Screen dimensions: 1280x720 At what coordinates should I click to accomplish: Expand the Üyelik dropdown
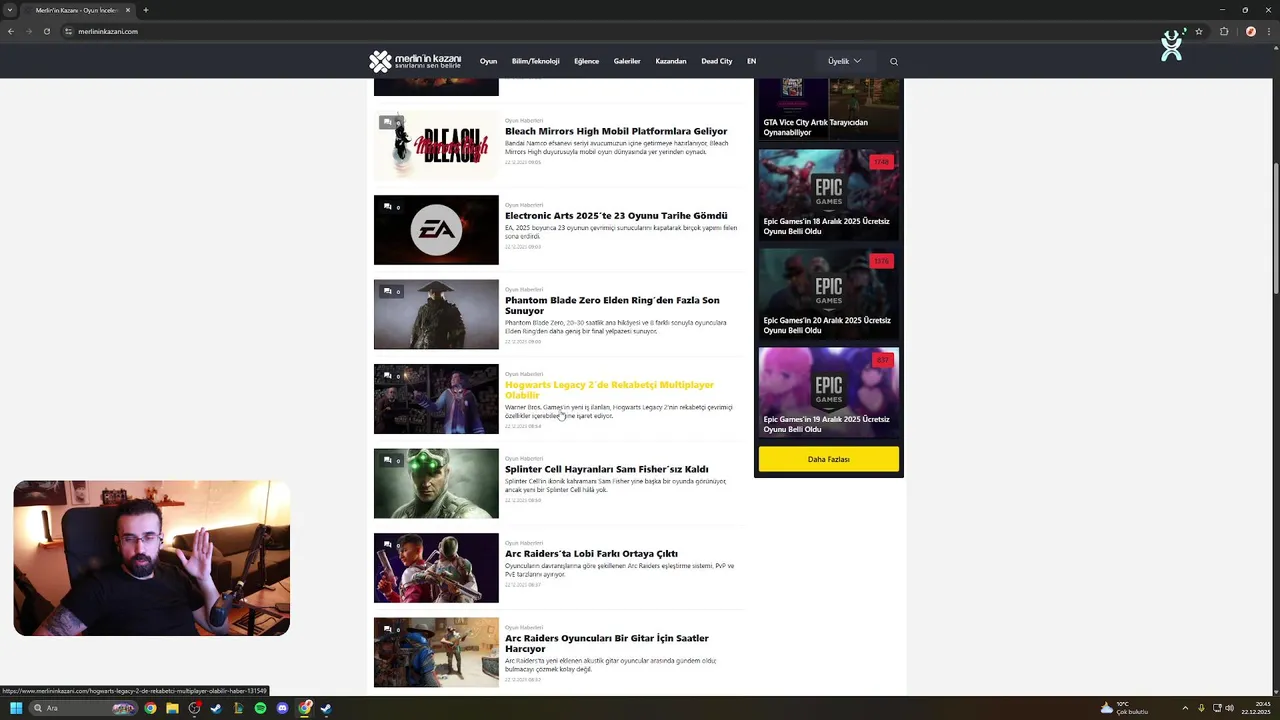(844, 61)
